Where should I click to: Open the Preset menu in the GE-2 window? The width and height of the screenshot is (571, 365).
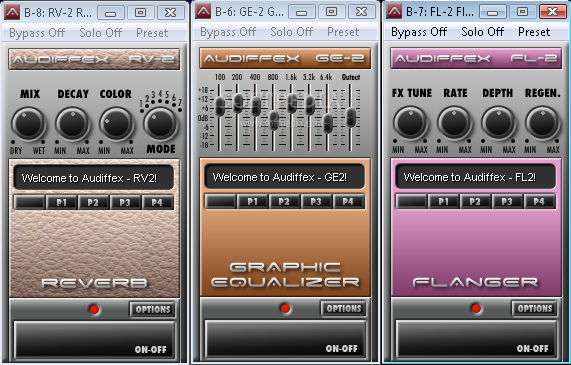[343, 32]
